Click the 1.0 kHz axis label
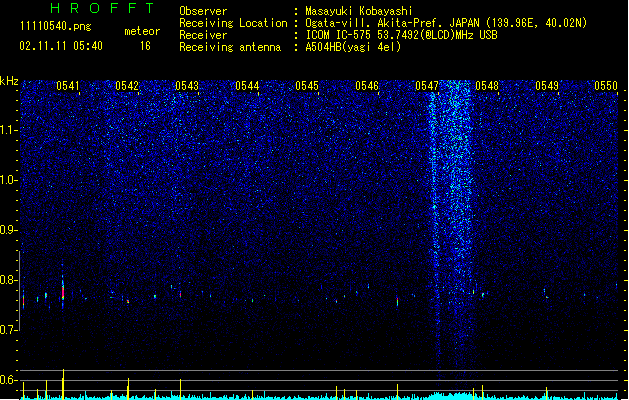The width and height of the screenshot is (629, 400). tap(9, 180)
